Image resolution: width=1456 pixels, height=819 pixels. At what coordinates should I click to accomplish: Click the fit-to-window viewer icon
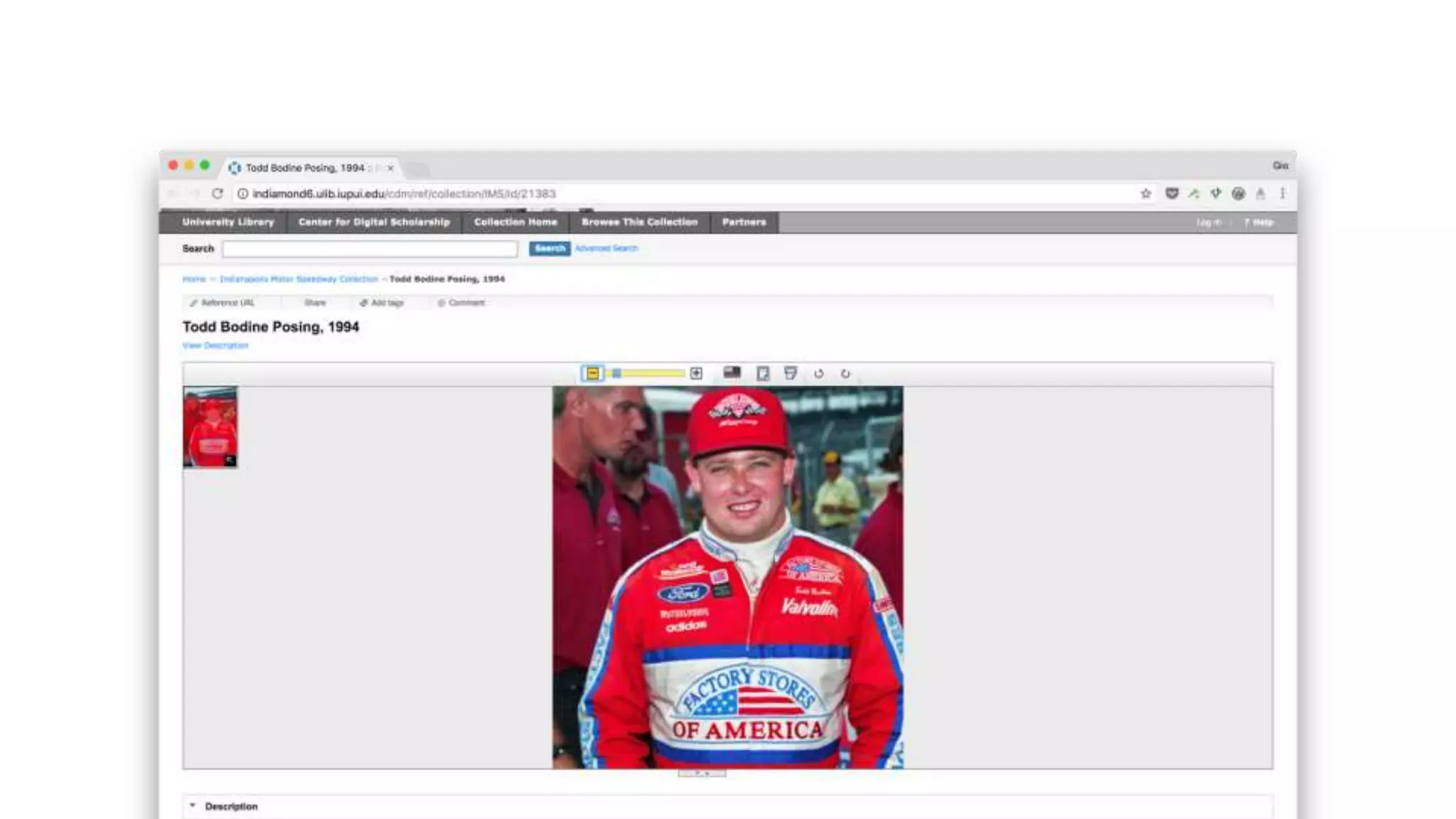(x=763, y=373)
